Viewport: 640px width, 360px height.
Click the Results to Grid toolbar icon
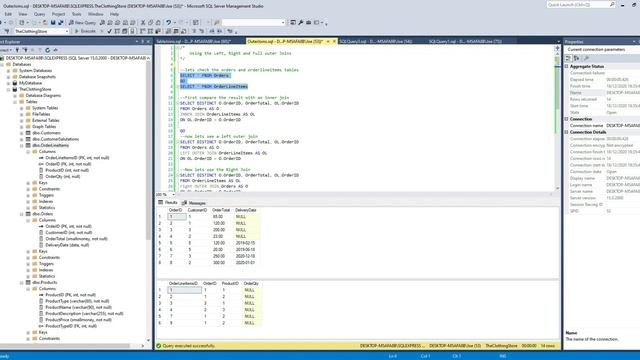(176, 31)
